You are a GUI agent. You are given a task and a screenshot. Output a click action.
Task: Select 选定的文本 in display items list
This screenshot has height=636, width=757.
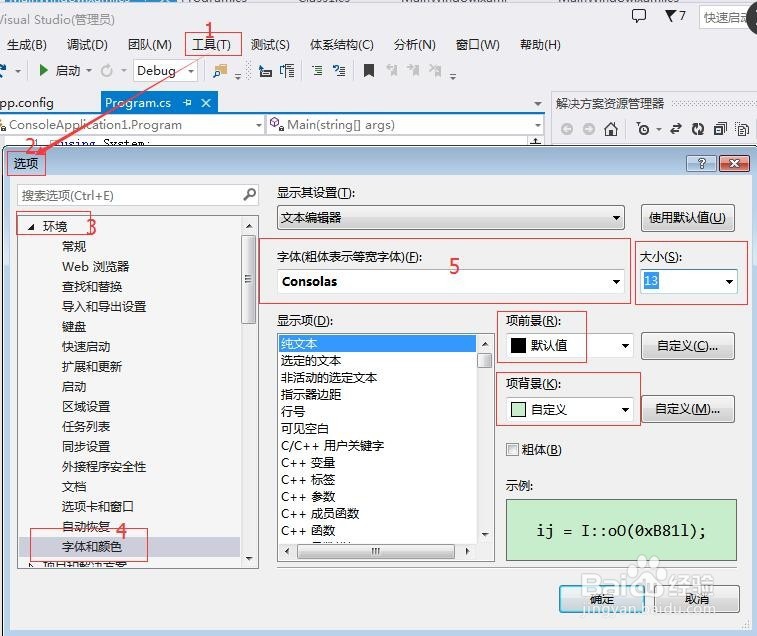point(311,361)
